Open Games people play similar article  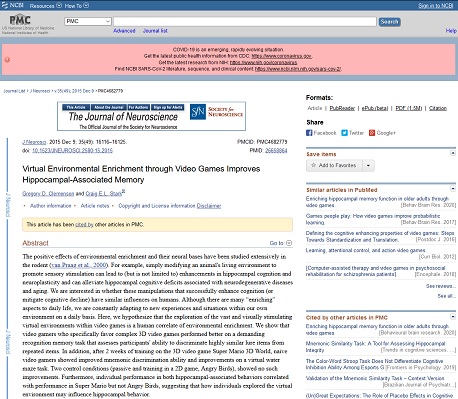point(373,219)
